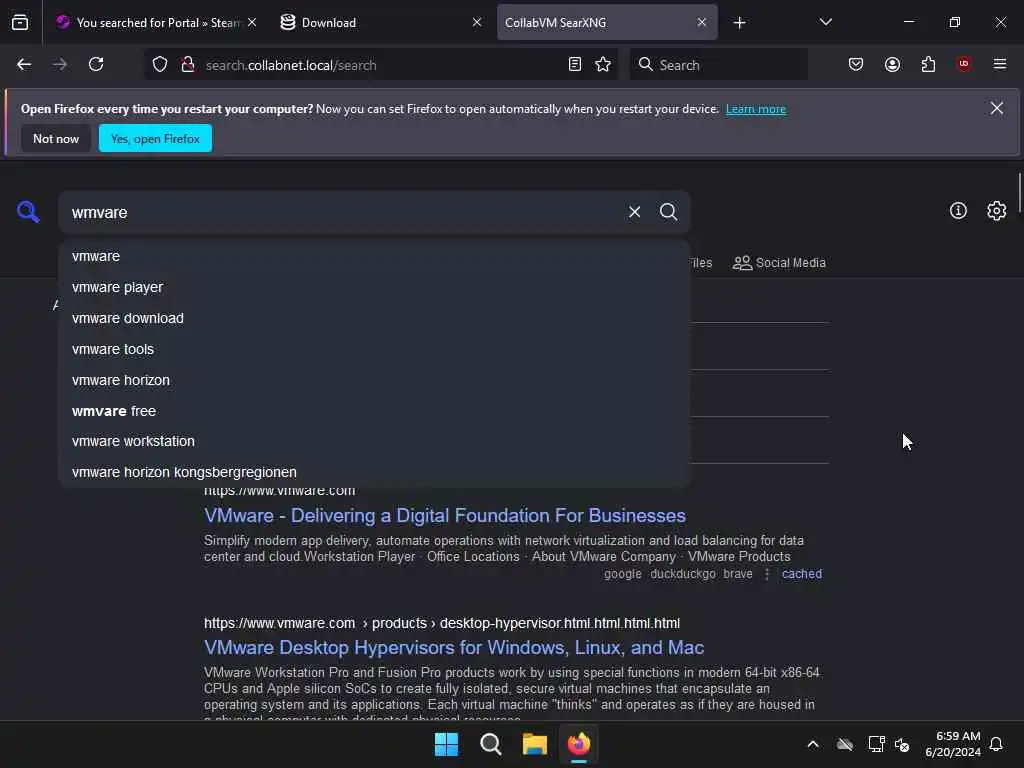
Task: Submit search with magnifier button
Action: tap(668, 212)
